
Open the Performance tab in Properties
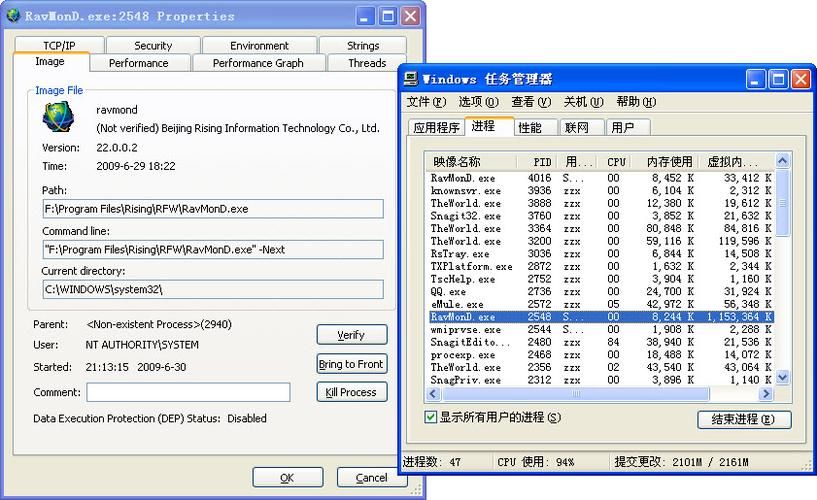pyautogui.click(x=139, y=63)
